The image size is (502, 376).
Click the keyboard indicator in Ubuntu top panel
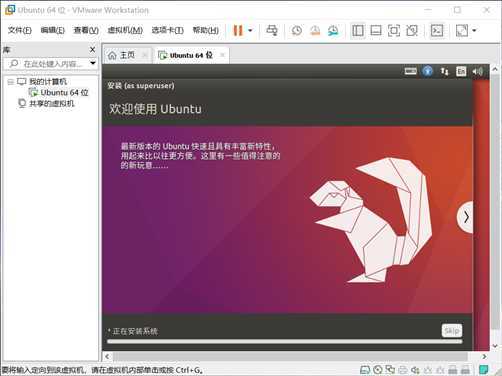410,71
